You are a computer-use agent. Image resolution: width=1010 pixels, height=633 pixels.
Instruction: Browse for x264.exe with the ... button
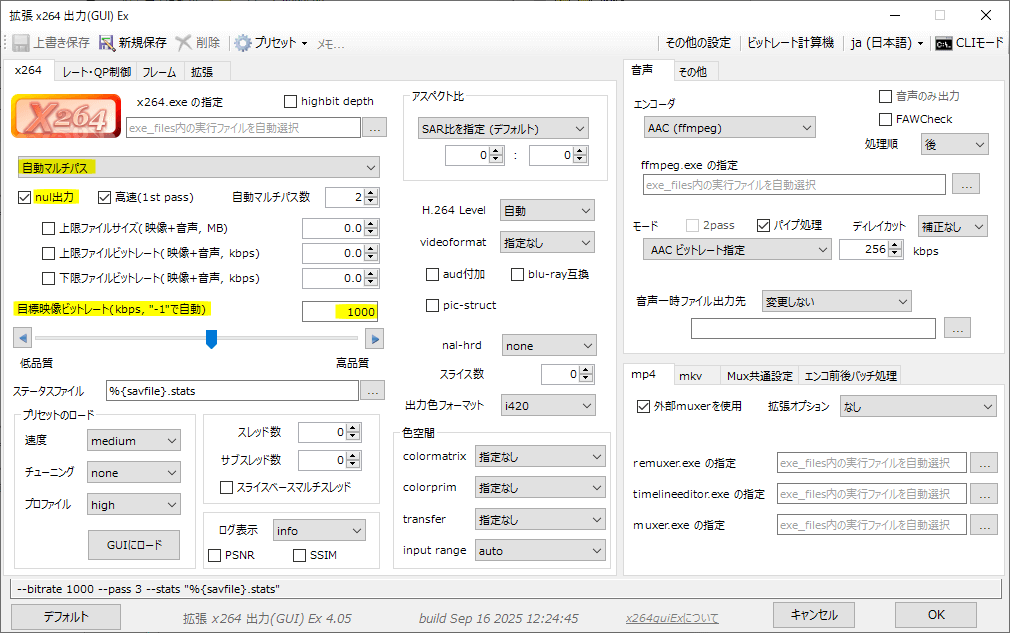(374, 128)
